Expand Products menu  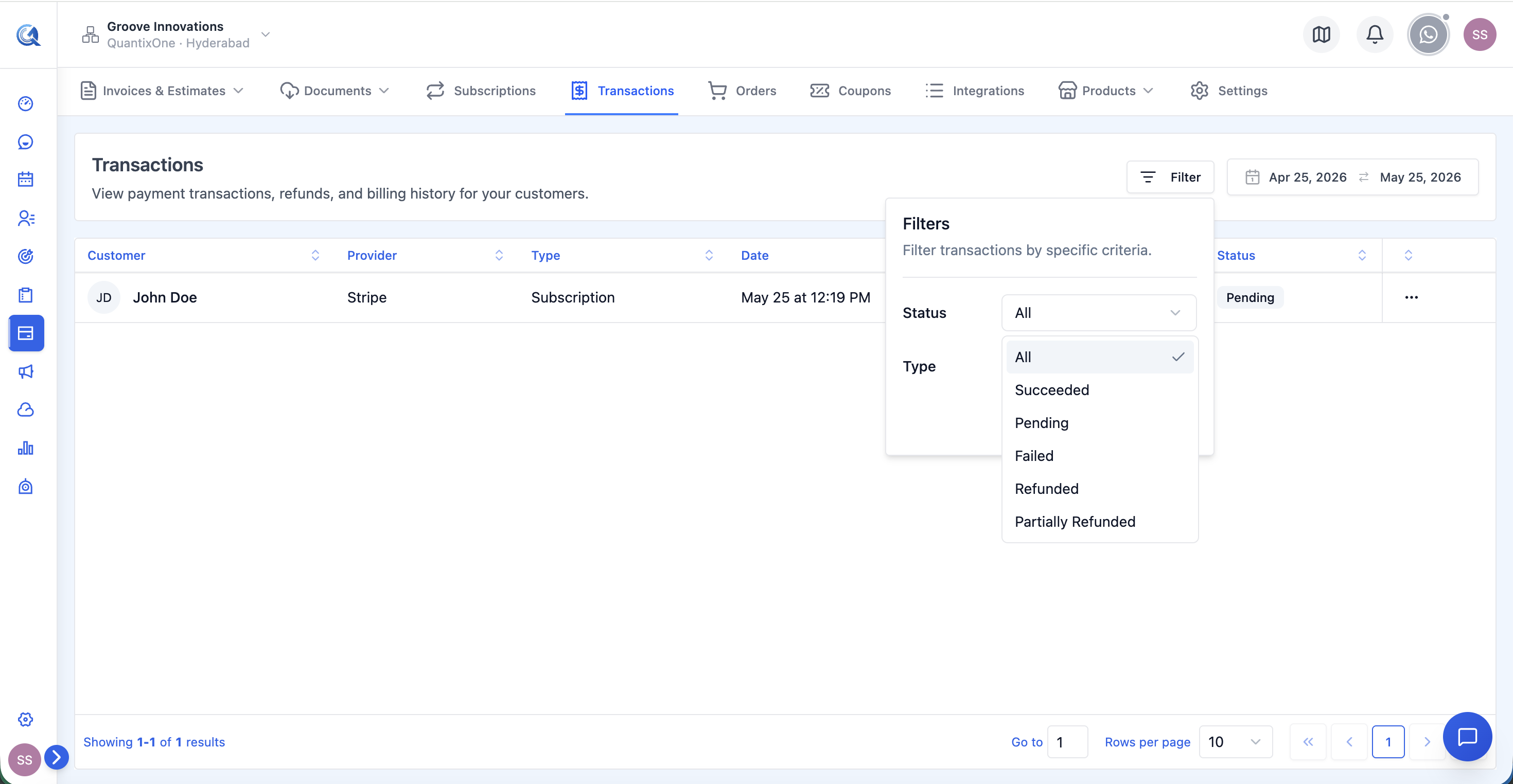[1106, 91]
